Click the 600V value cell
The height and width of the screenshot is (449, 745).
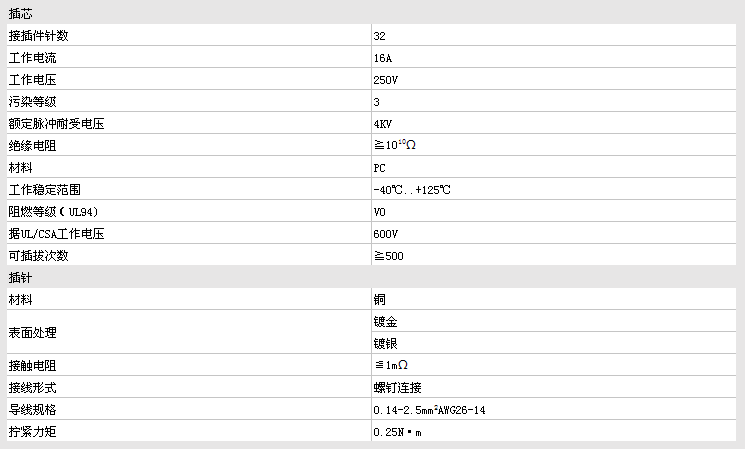385,234
